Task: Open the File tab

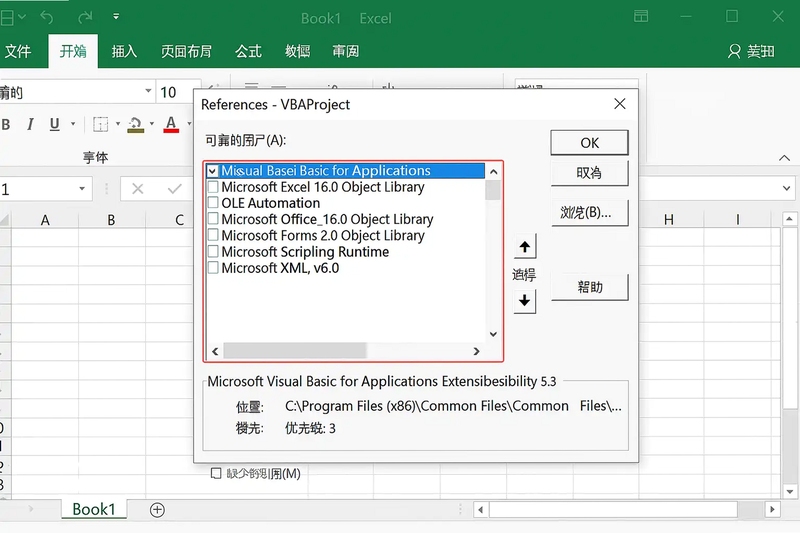Action: pos(18,51)
